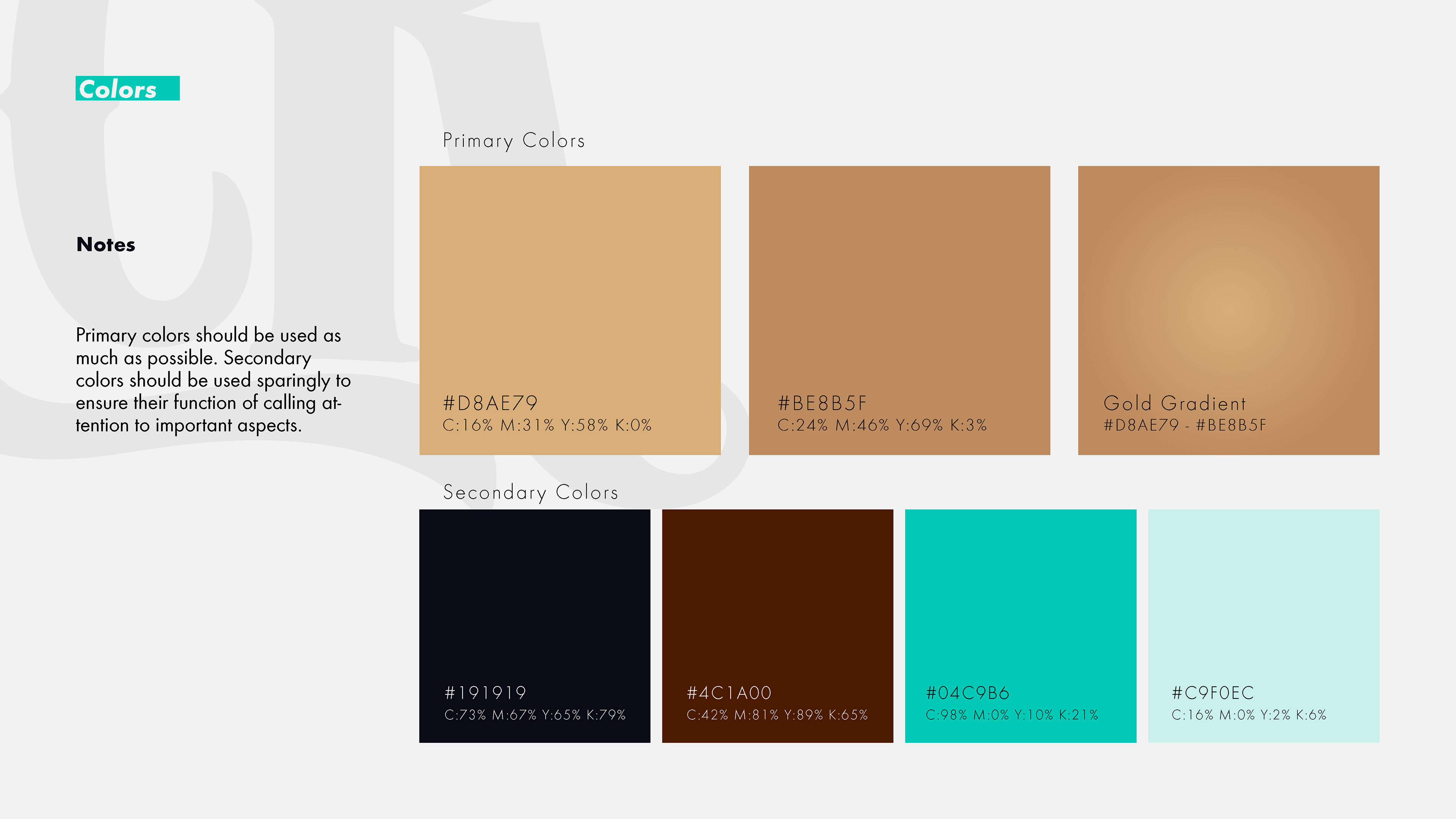1456x819 pixels.
Task: Click the text '#D8AE79 - #BE8B5F'
Action: [1185, 425]
